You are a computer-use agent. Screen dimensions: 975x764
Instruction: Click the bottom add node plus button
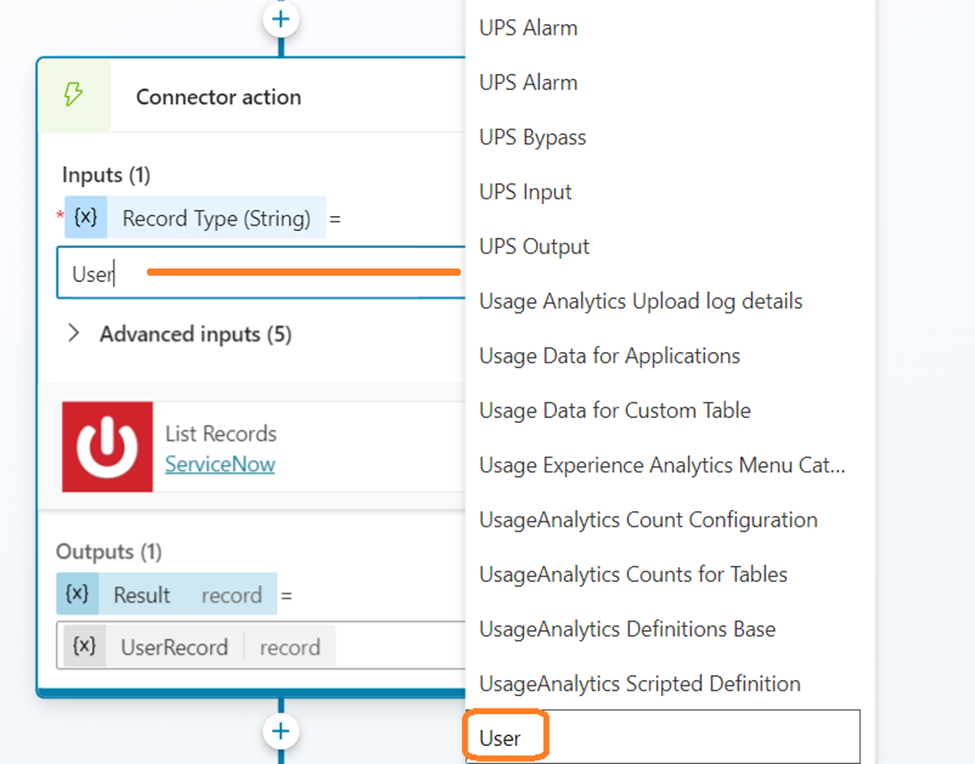click(x=281, y=731)
